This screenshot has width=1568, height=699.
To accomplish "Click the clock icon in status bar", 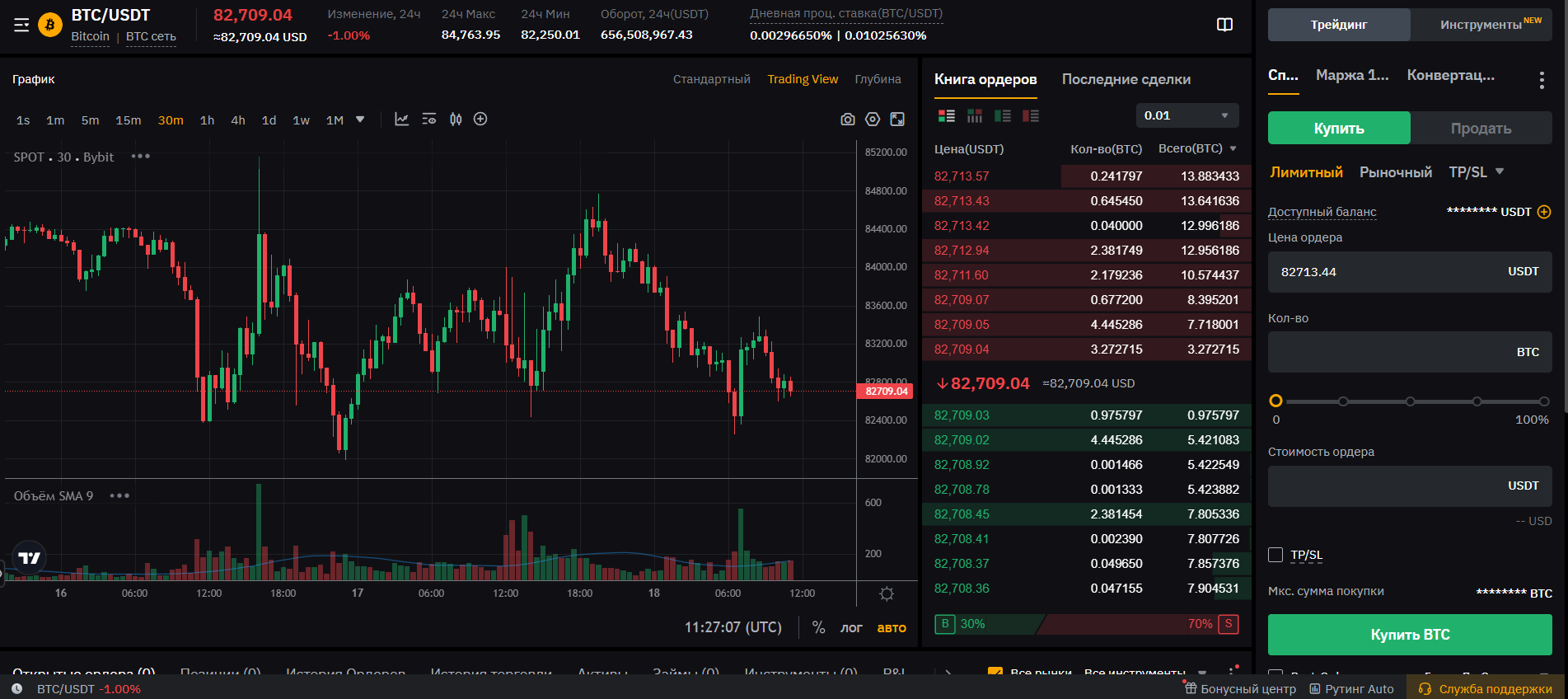I will (x=16, y=689).
